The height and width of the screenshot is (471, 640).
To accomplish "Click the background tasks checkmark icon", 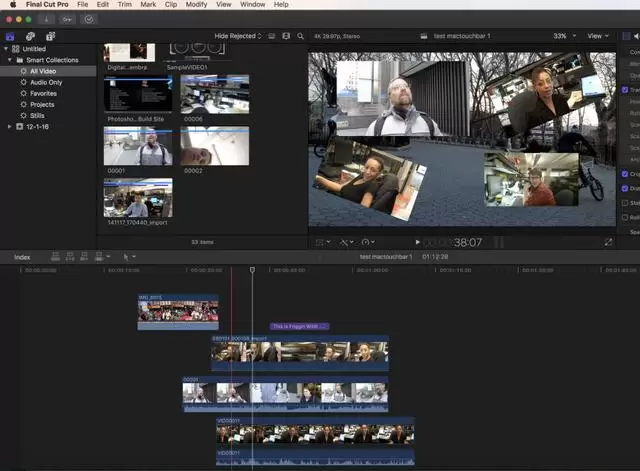I will tap(88, 19).
